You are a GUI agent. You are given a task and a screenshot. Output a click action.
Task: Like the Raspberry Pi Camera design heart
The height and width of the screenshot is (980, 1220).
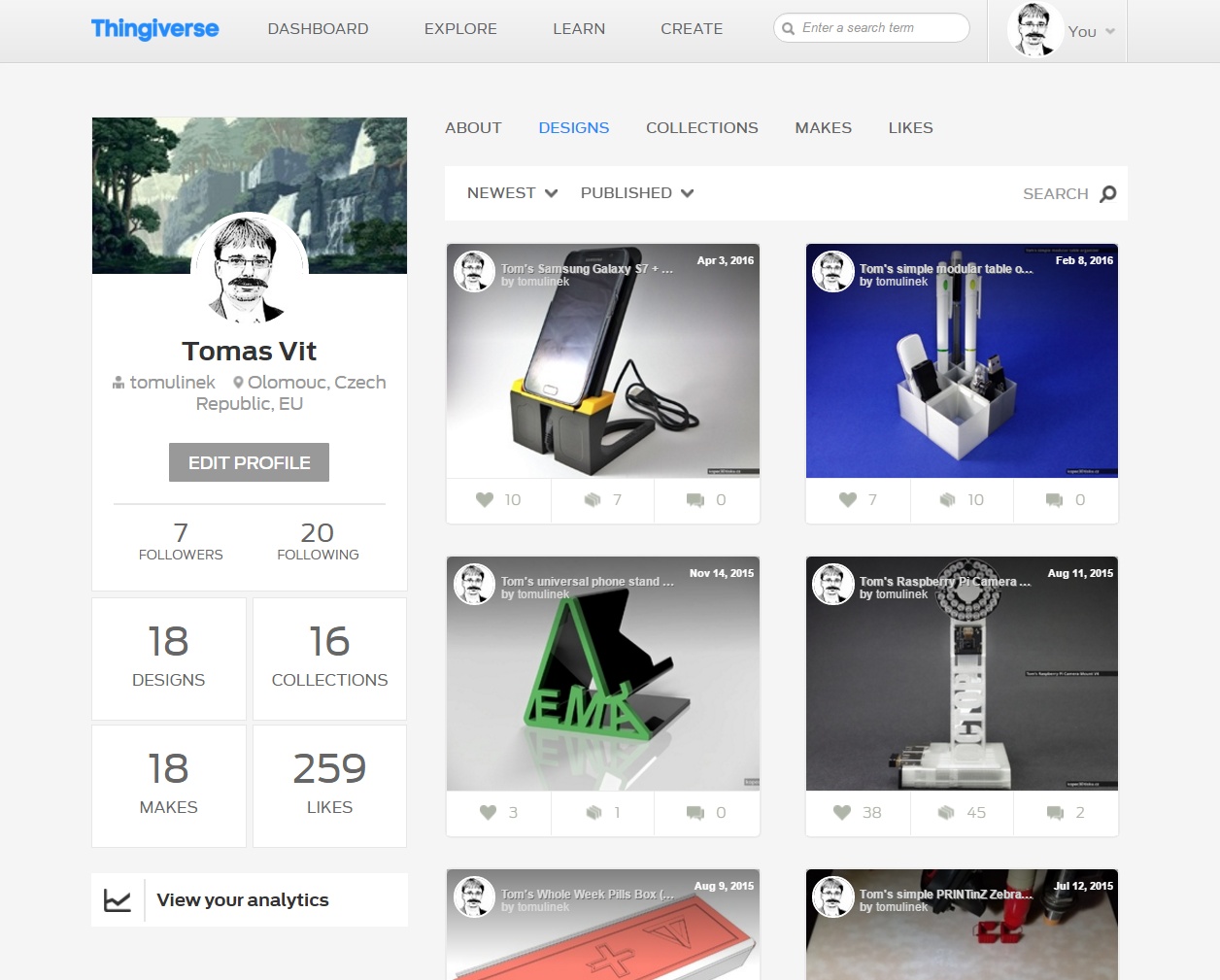tap(842, 812)
